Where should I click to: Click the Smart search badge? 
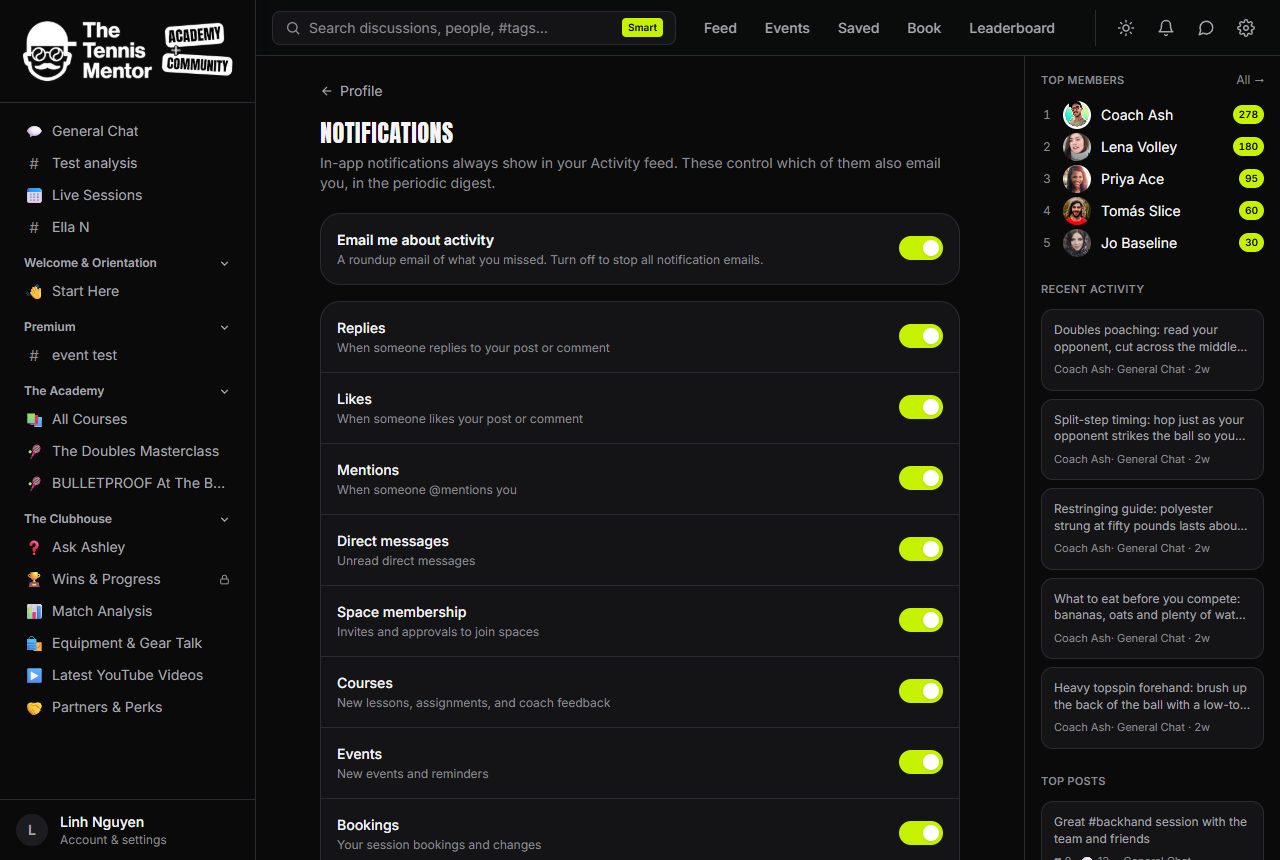[x=642, y=28]
